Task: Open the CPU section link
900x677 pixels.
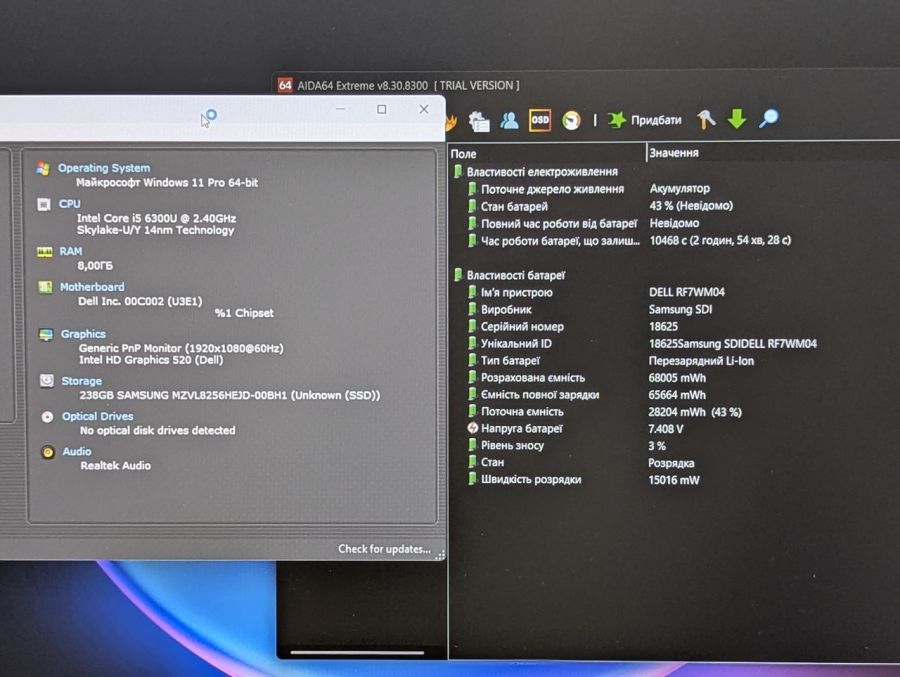Action: pos(69,204)
